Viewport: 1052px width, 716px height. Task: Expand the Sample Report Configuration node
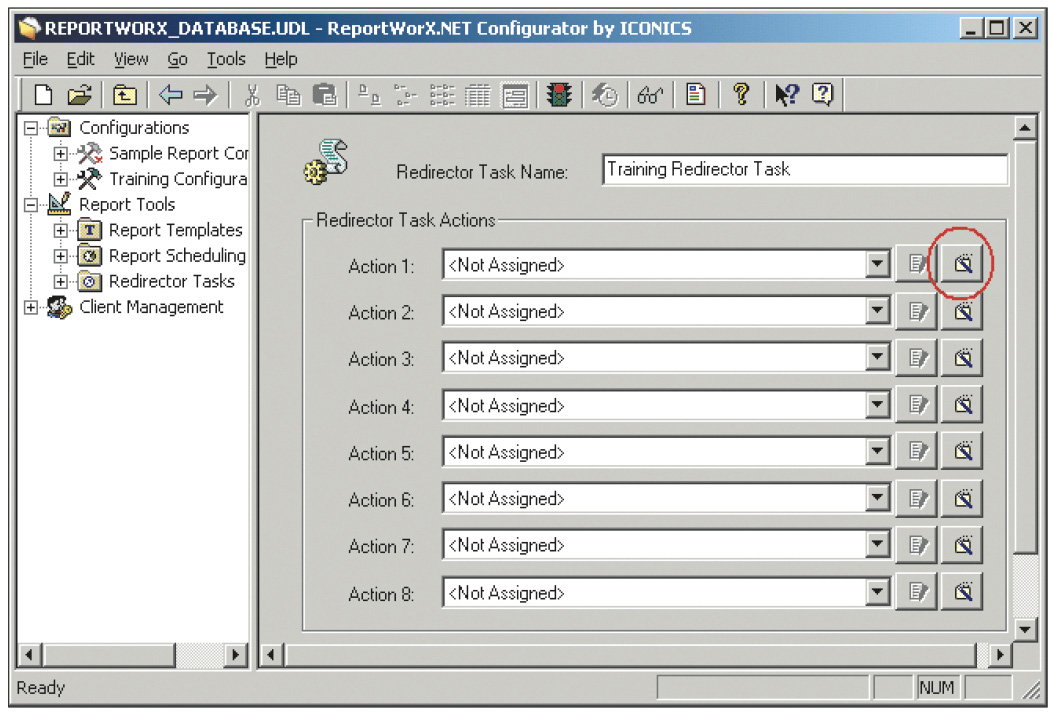click(x=60, y=154)
